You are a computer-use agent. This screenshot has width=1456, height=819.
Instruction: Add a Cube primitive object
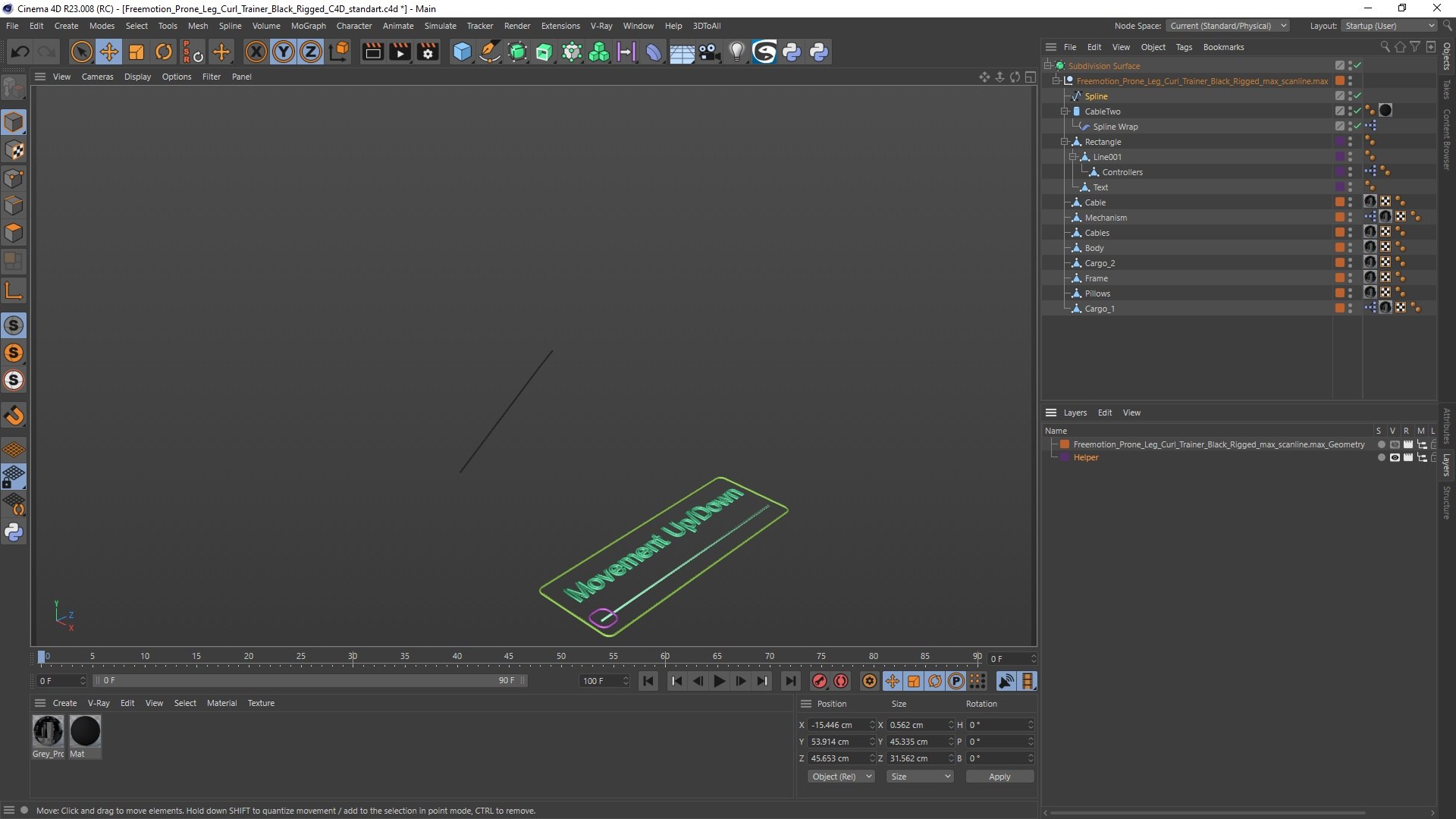[x=462, y=52]
